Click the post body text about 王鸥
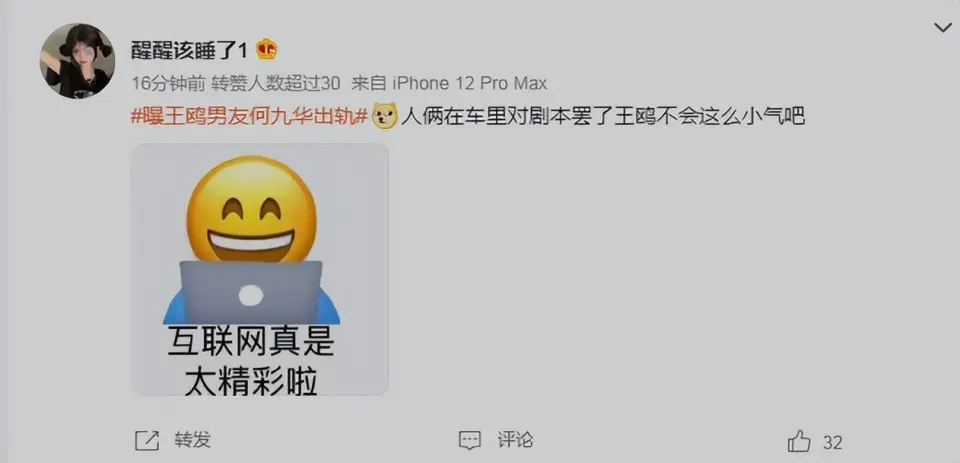This screenshot has width=960, height=463. click(602, 115)
